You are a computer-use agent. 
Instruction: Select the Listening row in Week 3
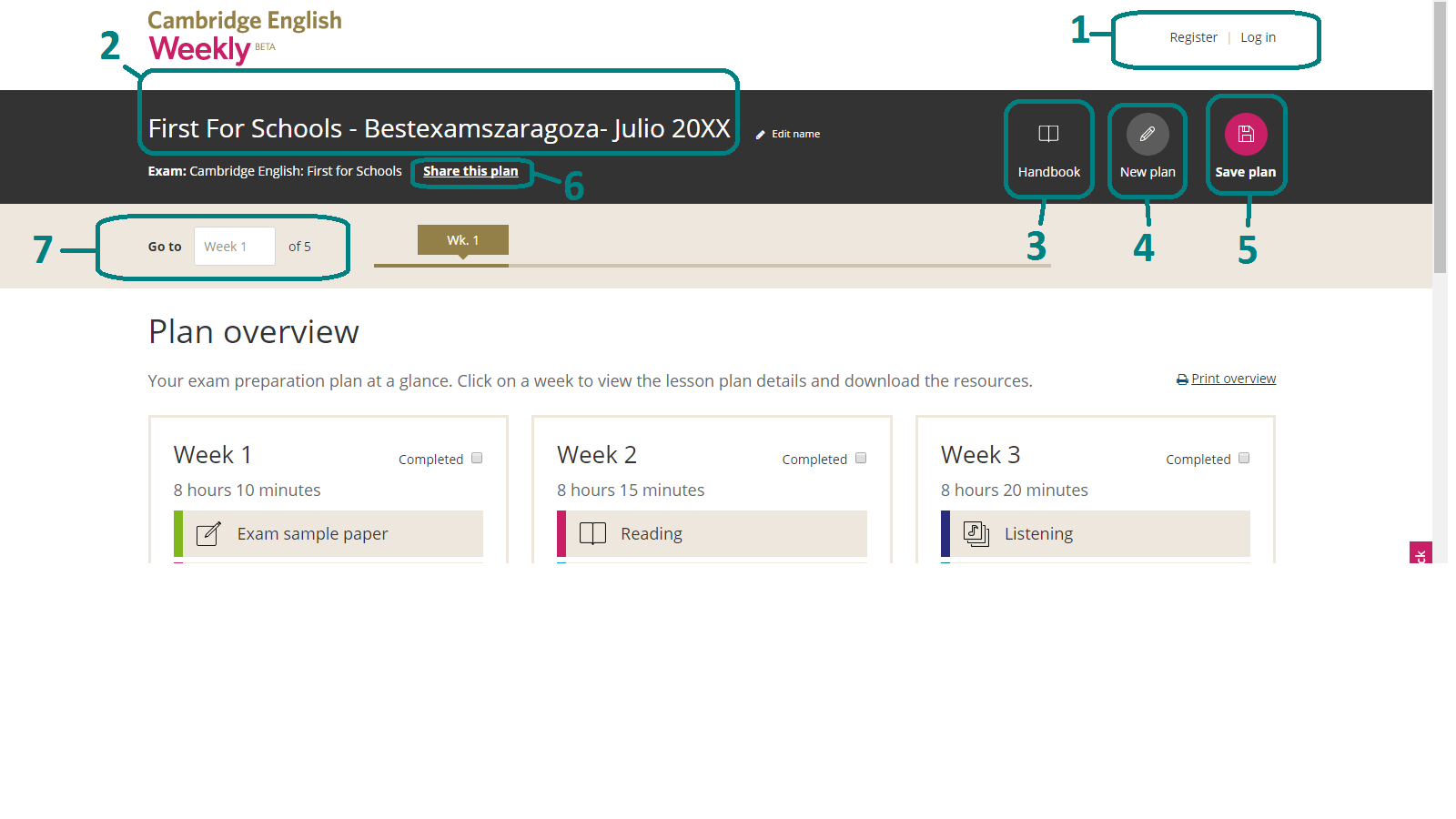click(x=1096, y=533)
